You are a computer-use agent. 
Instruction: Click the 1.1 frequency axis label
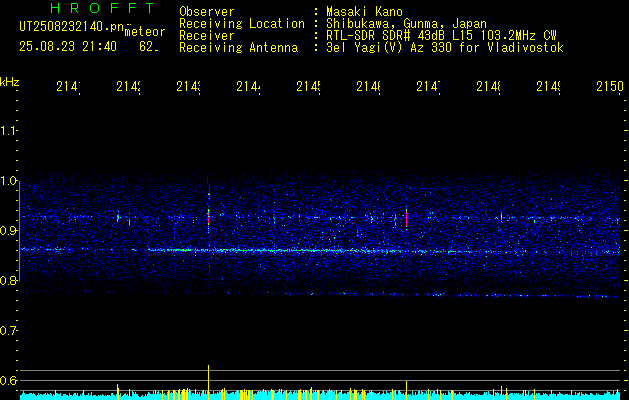tap(8, 130)
